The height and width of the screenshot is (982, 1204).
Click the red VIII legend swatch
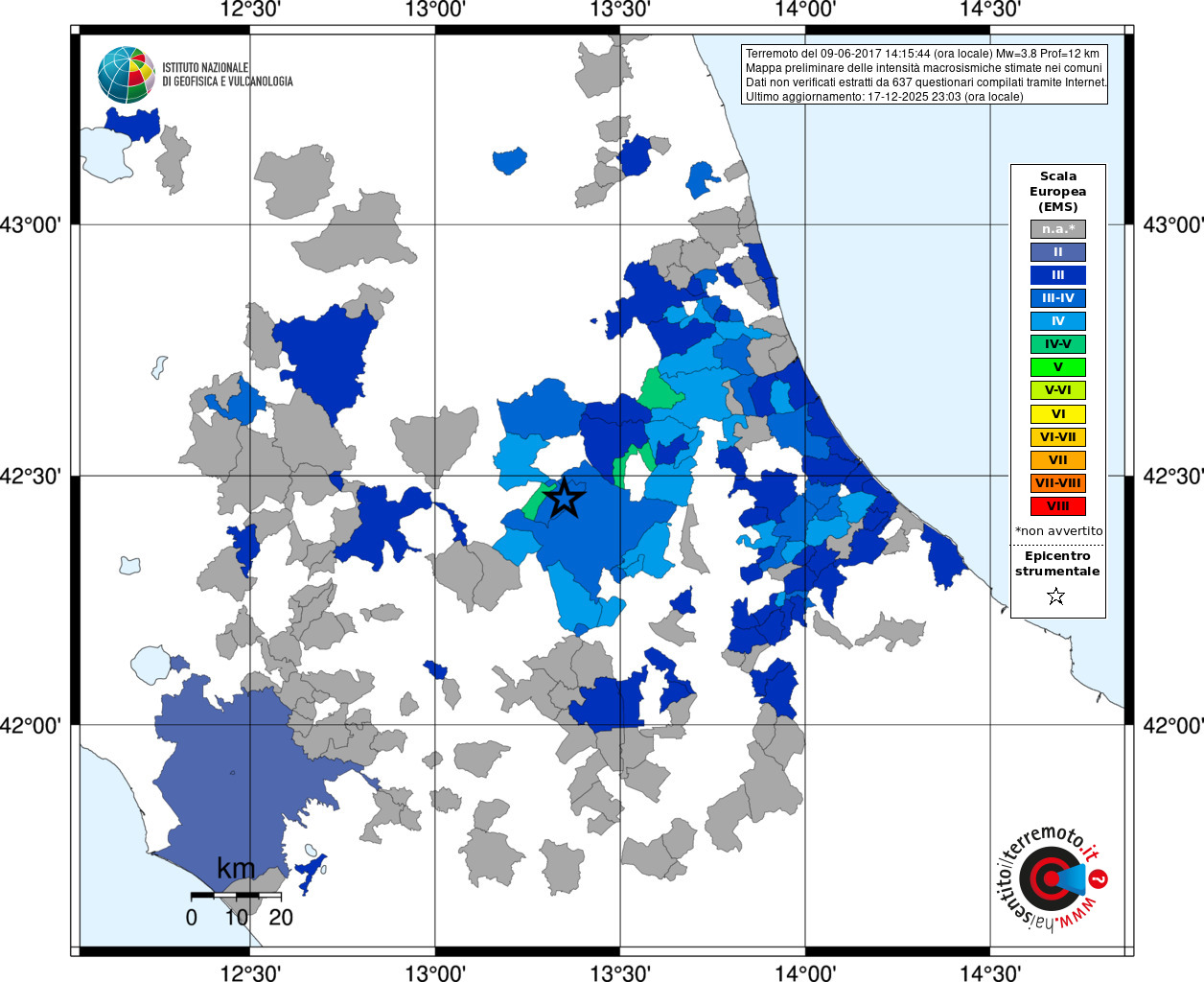pos(1058,506)
